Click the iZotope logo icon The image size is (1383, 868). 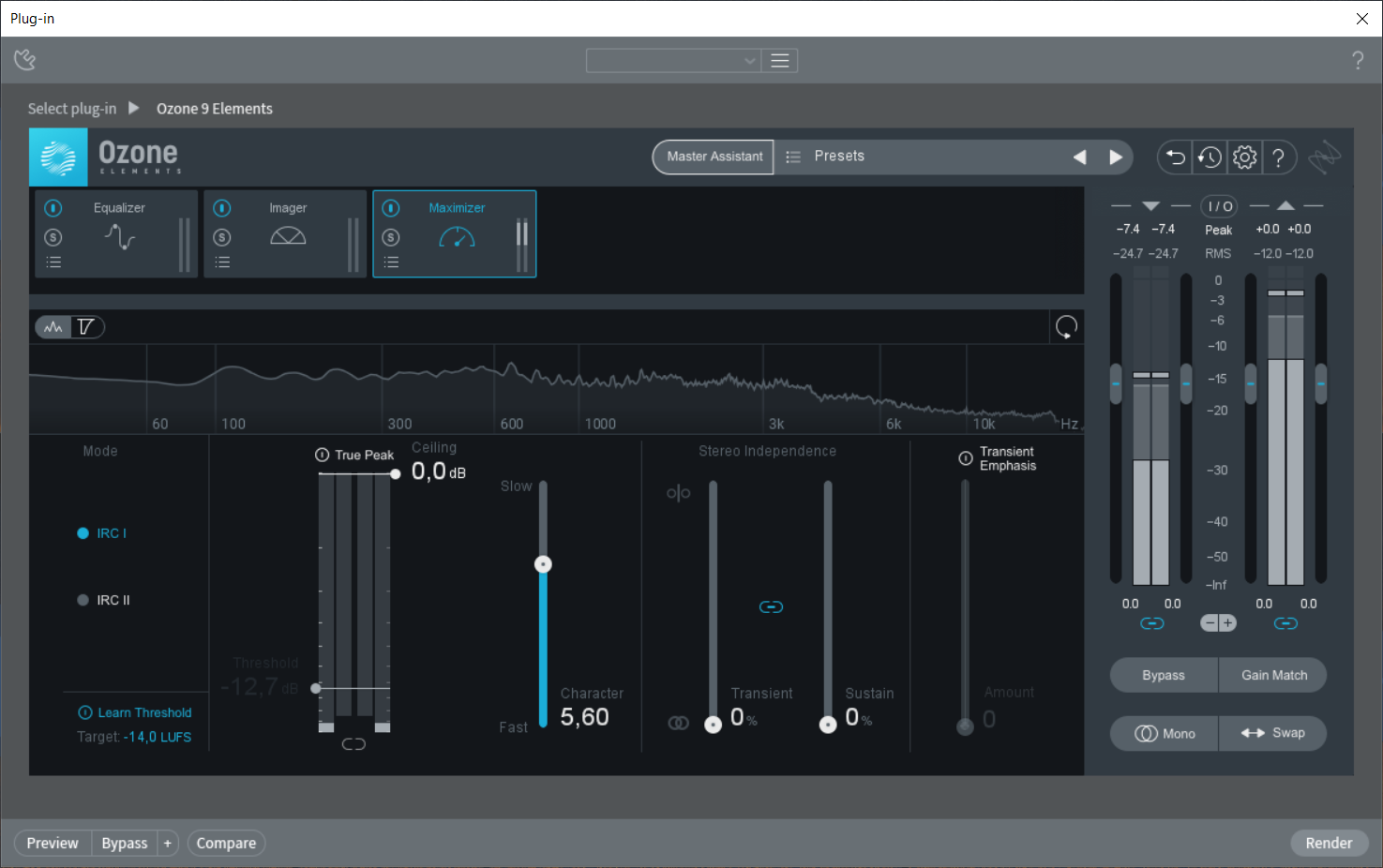1325,157
